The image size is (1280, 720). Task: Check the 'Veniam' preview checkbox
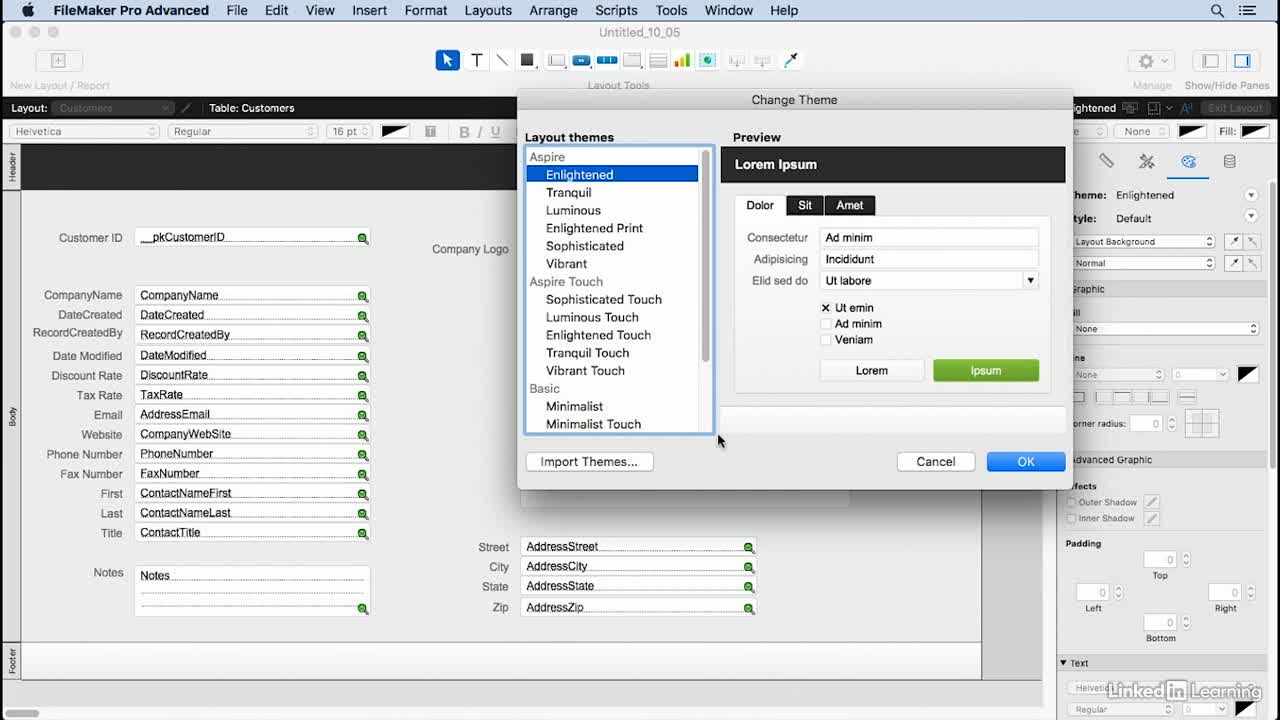pos(826,340)
